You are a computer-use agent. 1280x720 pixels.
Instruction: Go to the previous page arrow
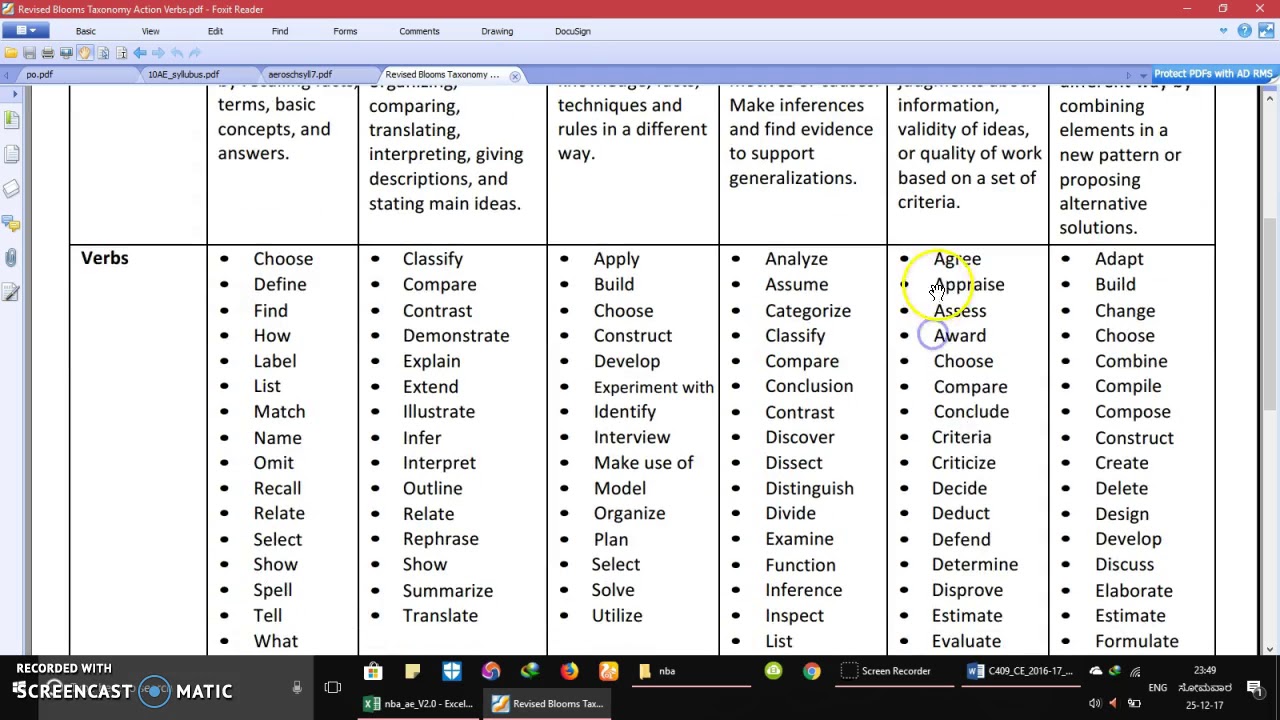click(140, 52)
